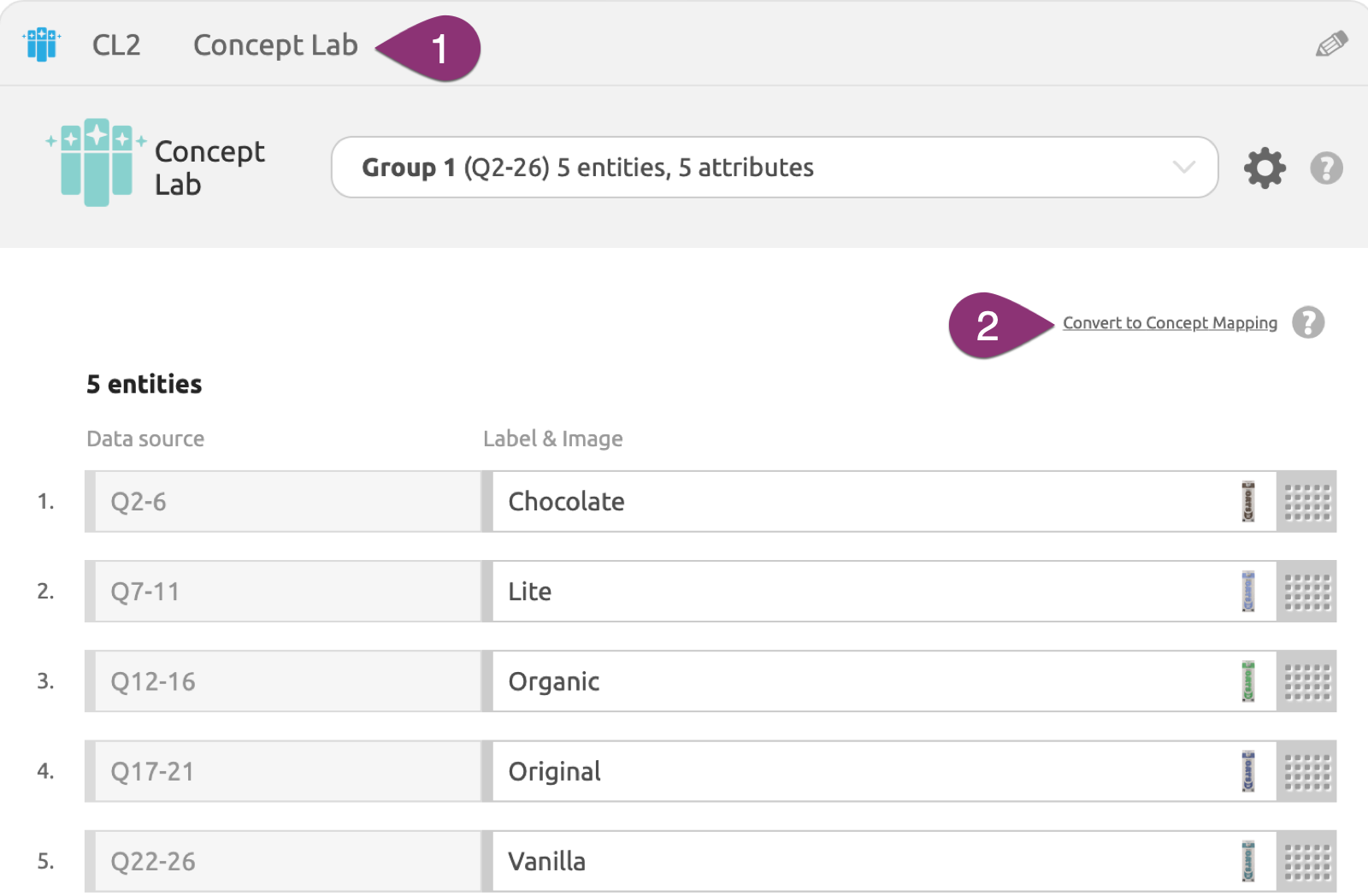The height and width of the screenshot is (896, 1368).
Task: Click Original product image thumbnail
Action: 1248,770
